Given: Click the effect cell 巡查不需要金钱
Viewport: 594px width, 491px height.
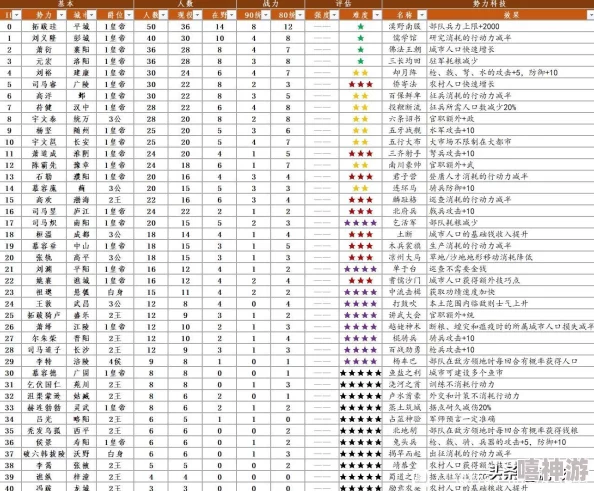Looking at the screenshot, I should pos(511,269).
